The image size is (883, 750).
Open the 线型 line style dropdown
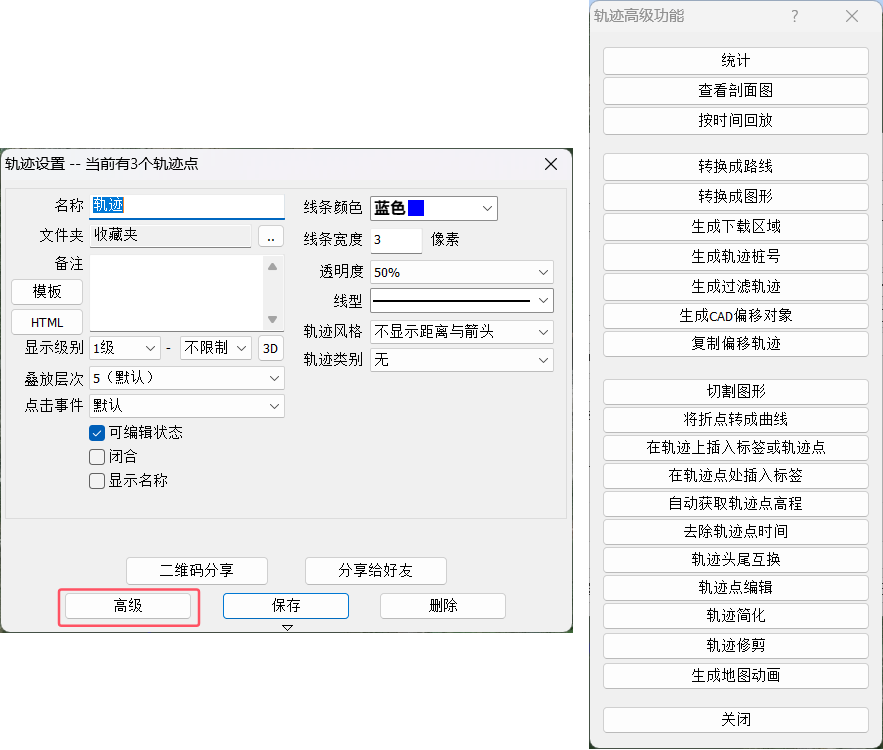tap(461, 300)
